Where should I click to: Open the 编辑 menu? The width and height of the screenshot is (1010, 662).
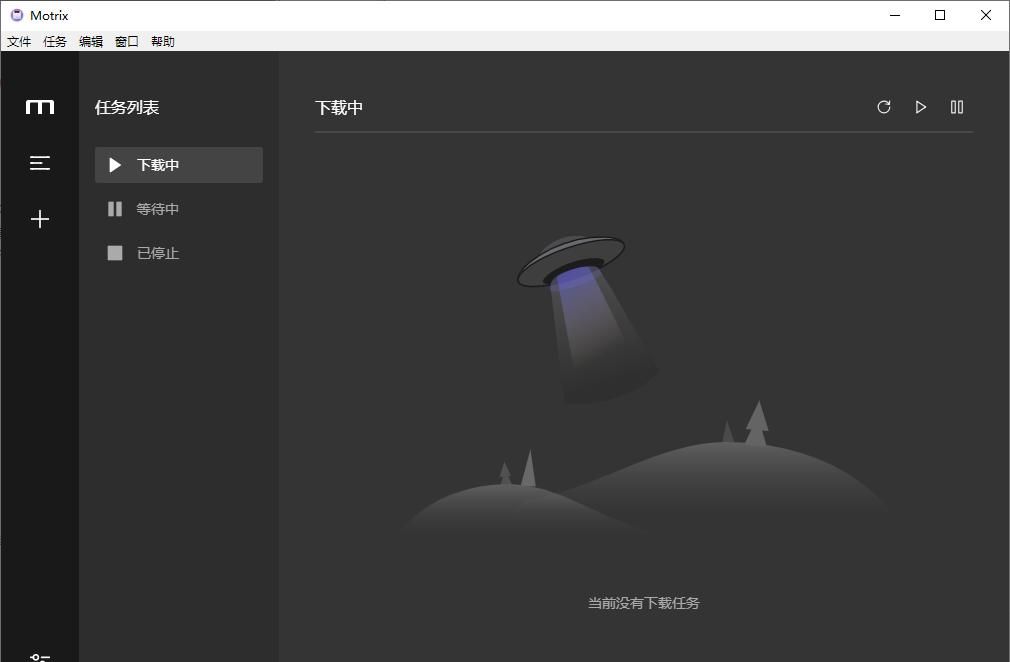click(x=89, y=41)
